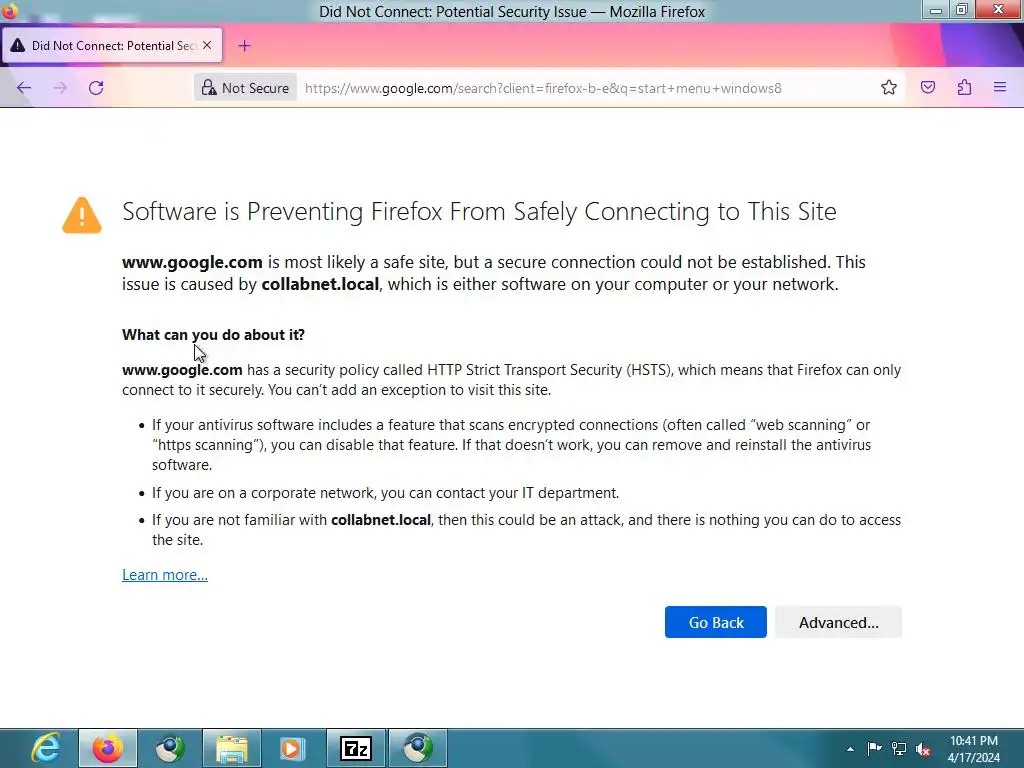Image resolution: width=1024 pixels, height=768 pixels.
Task: Click the muted volume tray icon
Action: coord(923,749)
